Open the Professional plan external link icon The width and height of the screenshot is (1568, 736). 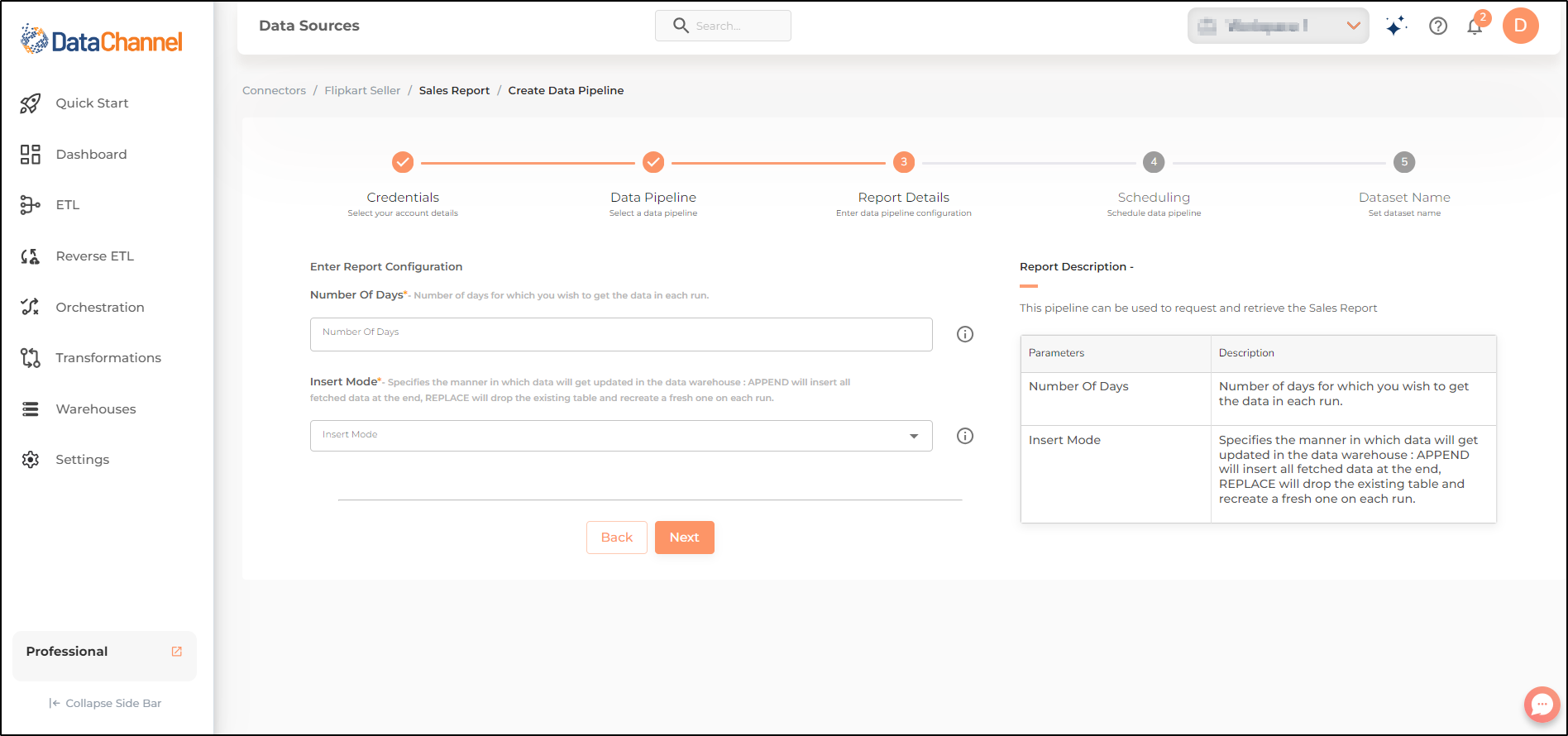[x=176, y=652]
